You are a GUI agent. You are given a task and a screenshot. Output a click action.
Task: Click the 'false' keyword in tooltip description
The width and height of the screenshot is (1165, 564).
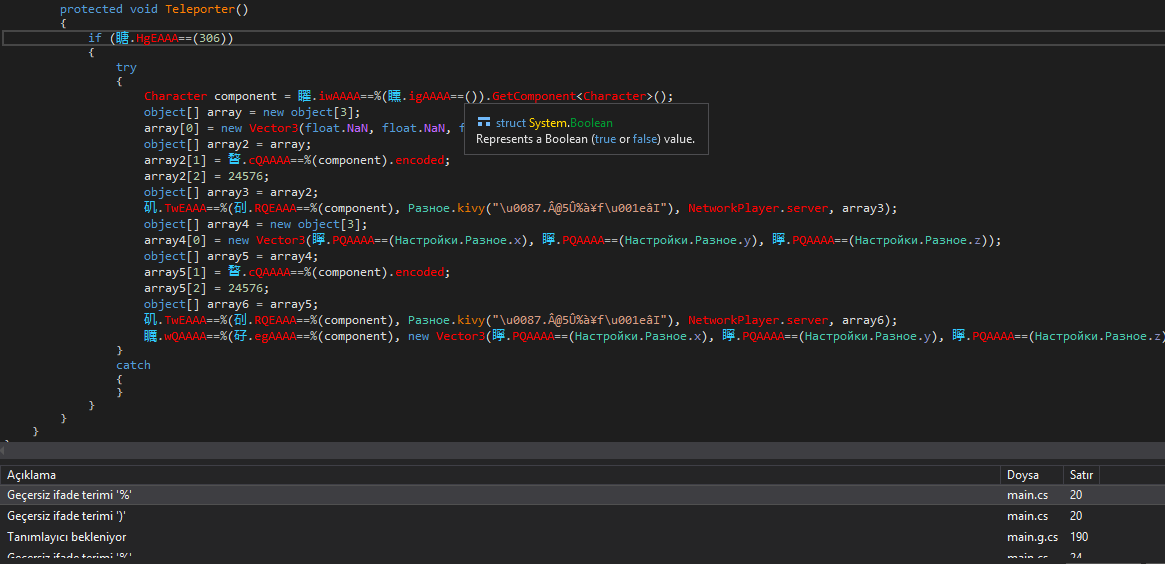(x=646, y=139)
